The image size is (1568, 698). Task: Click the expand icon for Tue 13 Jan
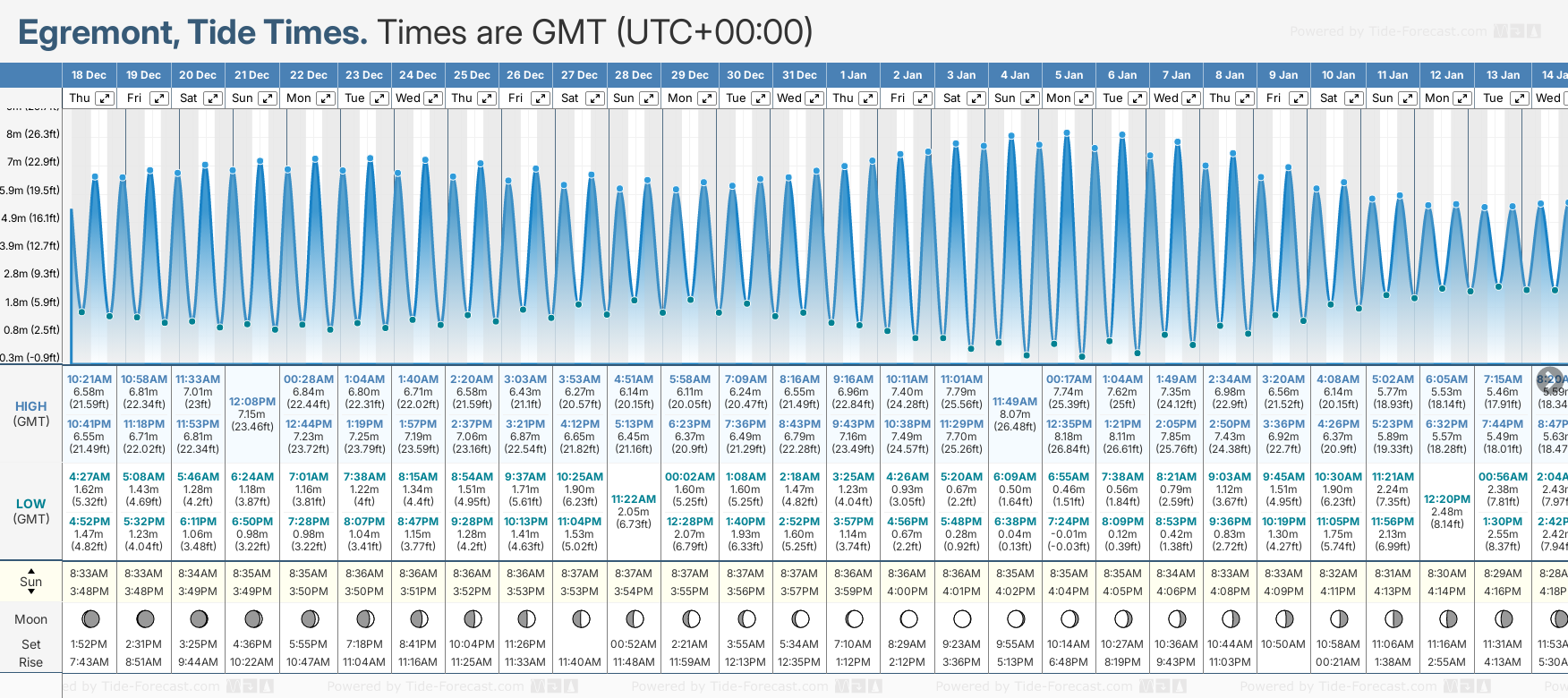point(1519,98)
